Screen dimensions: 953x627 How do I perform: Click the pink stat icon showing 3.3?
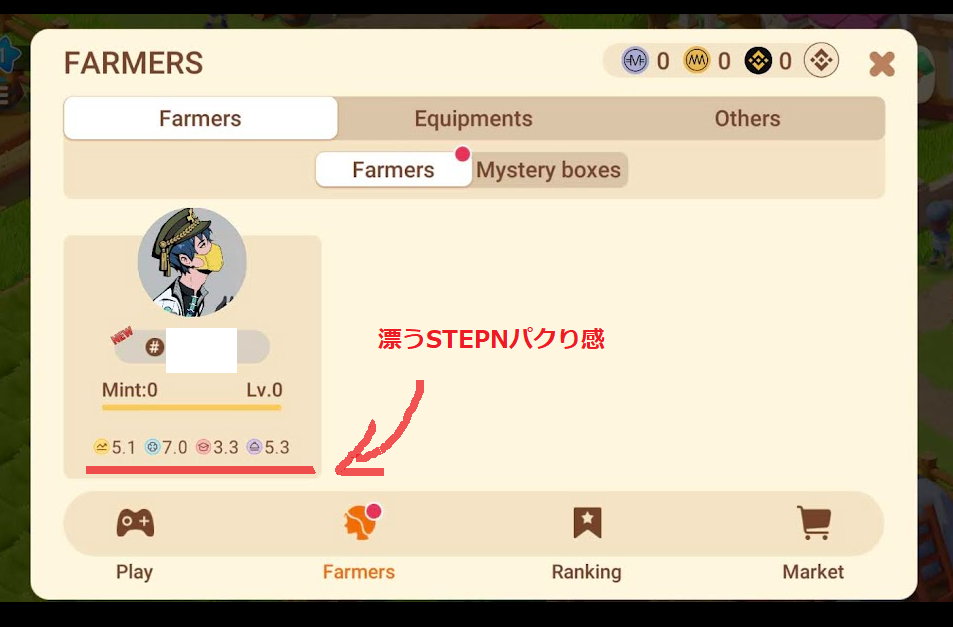point(203,447)
